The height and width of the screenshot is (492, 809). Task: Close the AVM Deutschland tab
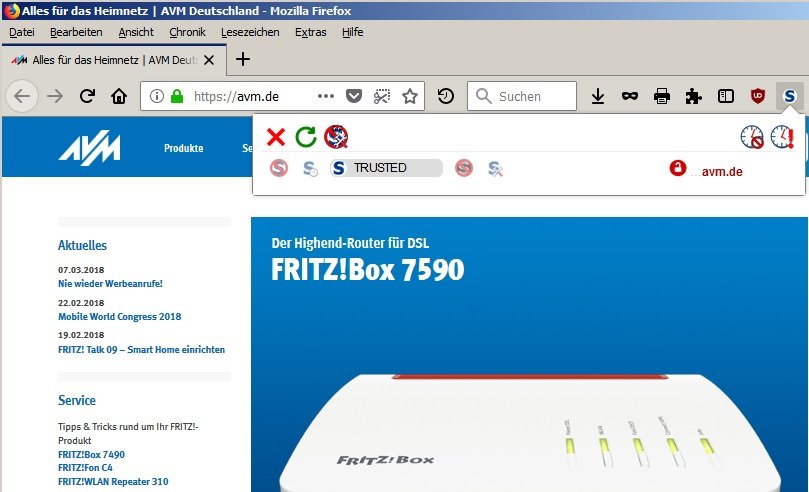[209, 60]
